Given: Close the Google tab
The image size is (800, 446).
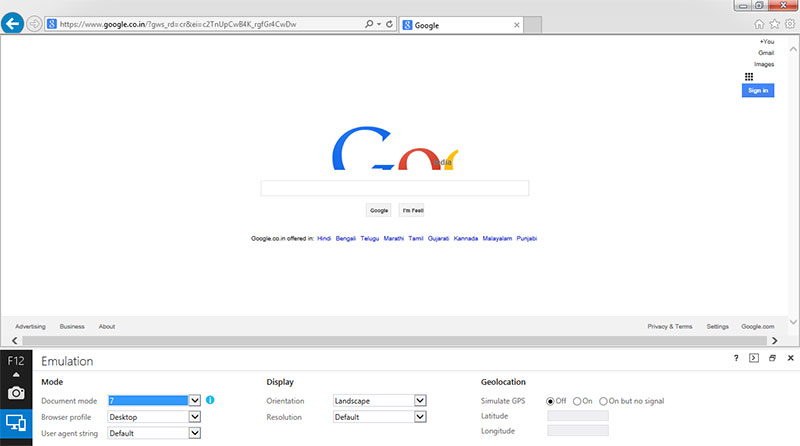Looking at the screenshot, I should pyautogui.click(x=516, y=25).
